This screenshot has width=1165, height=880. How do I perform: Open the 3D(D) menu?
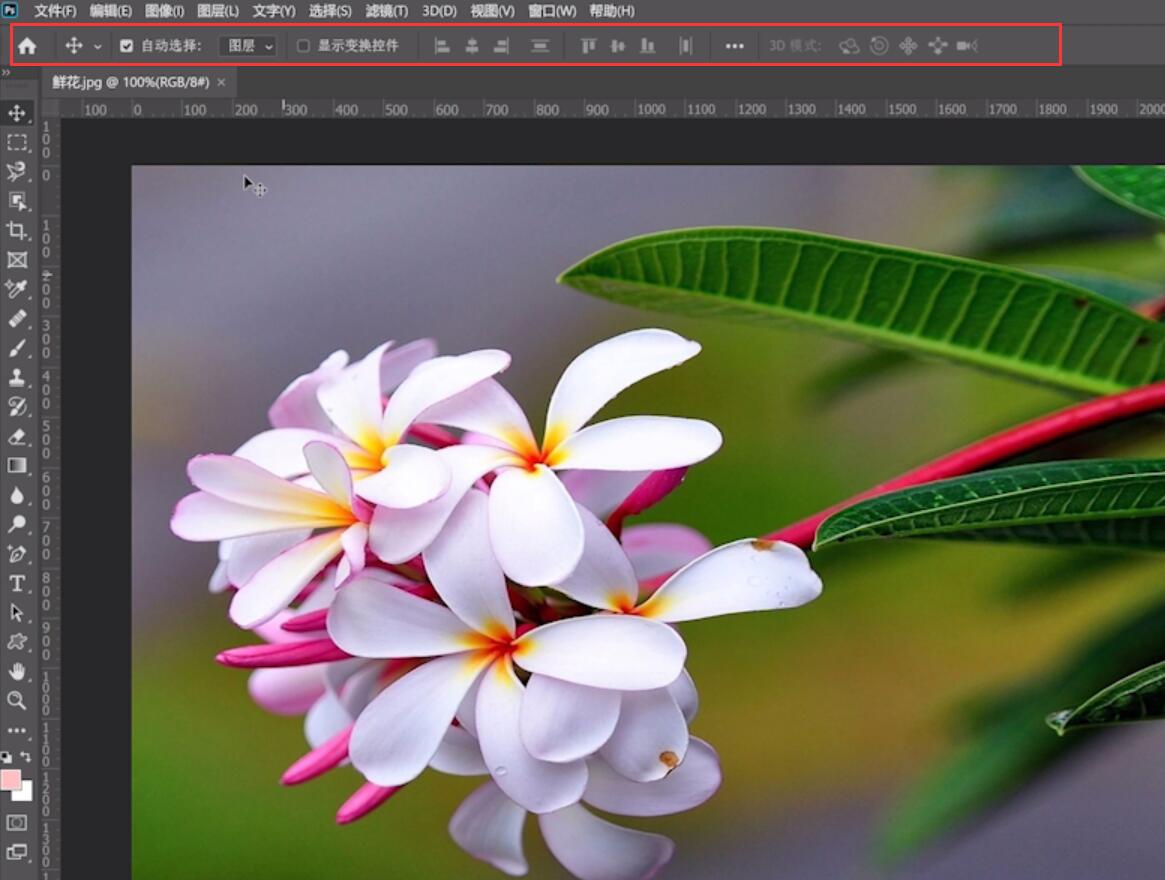tap(439, 11)
